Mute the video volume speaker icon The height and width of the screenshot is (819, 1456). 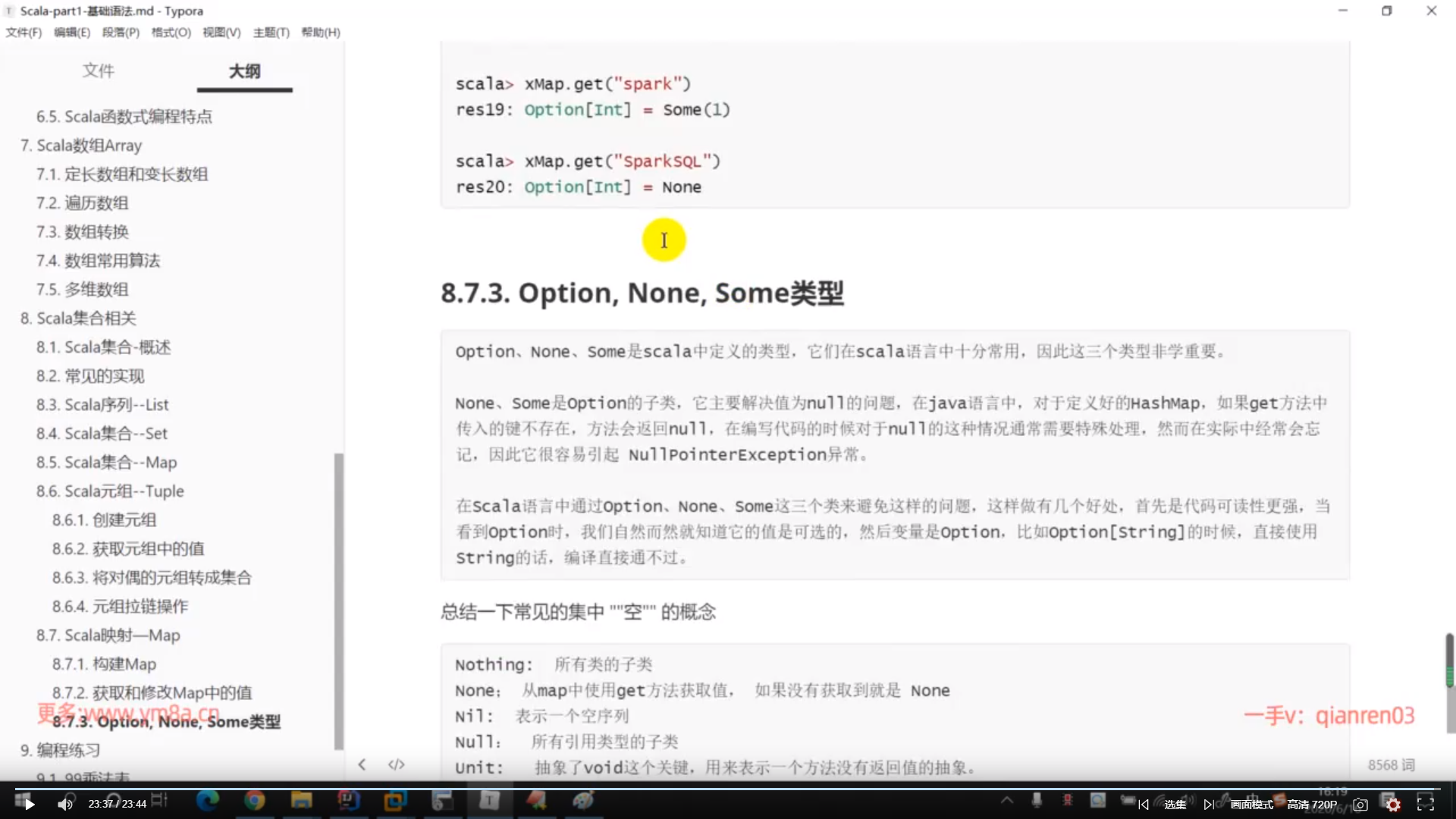[x=65, y=805]
